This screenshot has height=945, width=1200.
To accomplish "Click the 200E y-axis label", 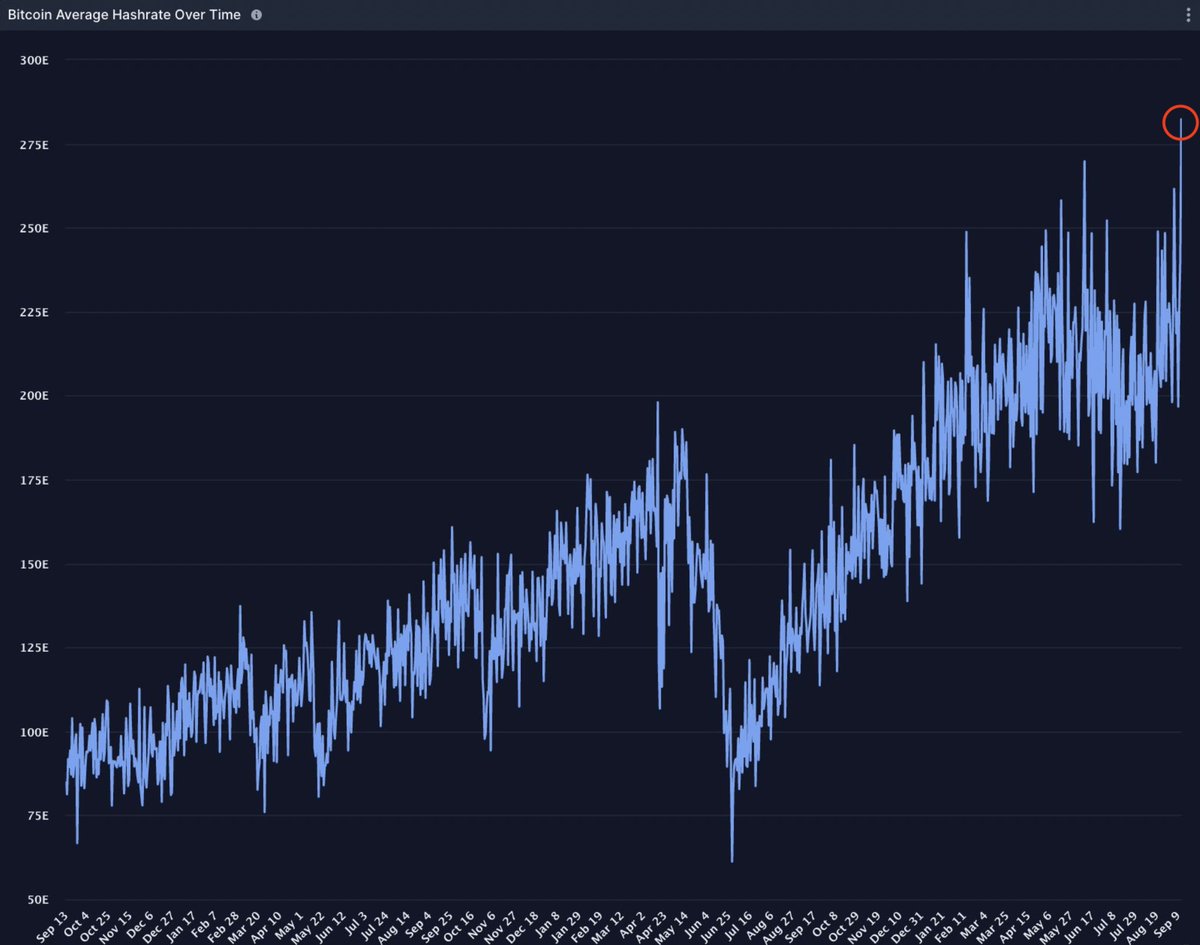I will (35, 396).
